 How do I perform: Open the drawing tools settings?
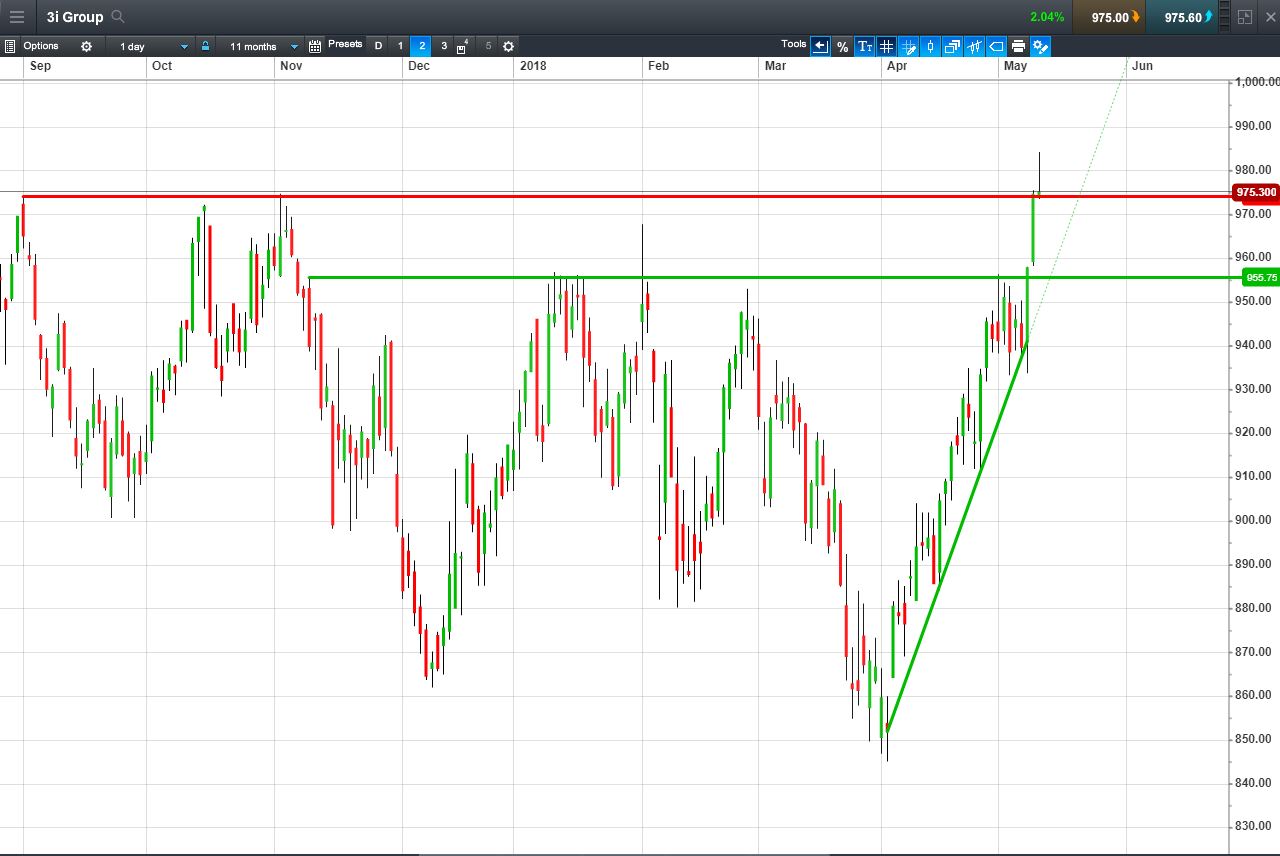(1040, 46)
